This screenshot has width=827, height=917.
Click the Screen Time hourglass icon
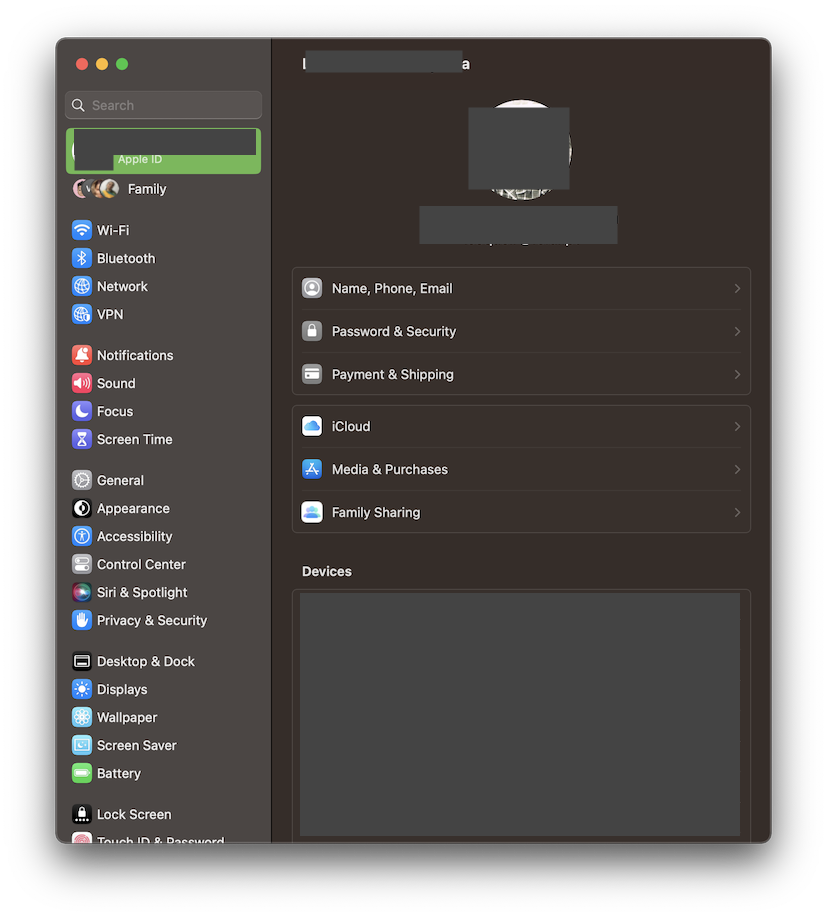[82, 439]
